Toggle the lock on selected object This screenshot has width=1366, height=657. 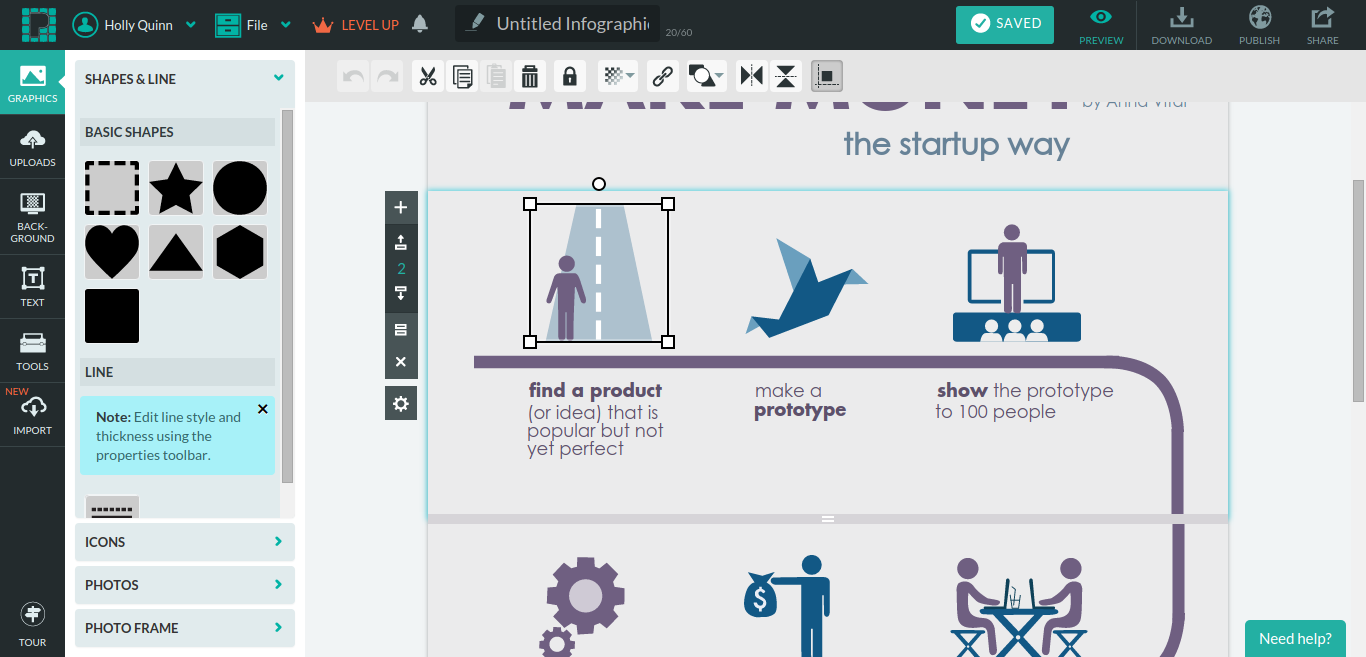pyautogui.click(x=569, y=76)
